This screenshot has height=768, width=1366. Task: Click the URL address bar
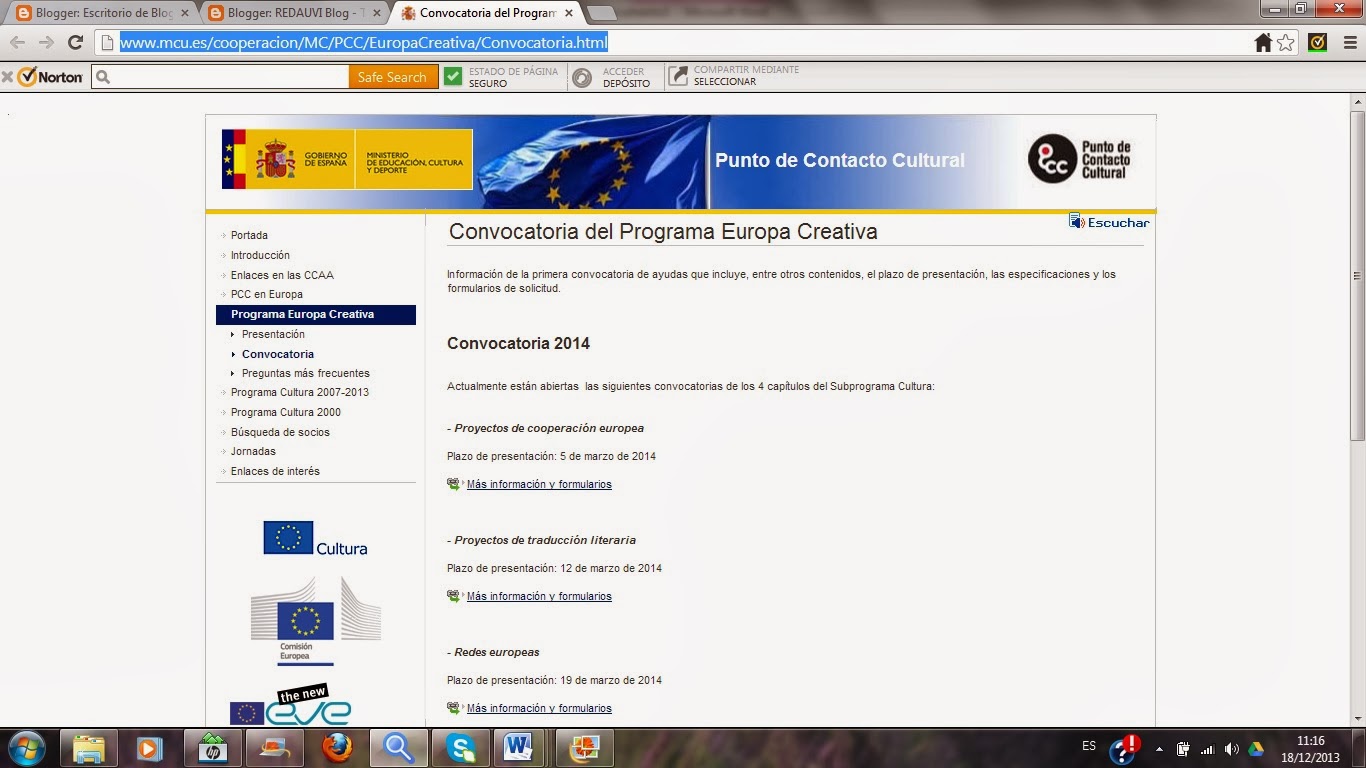tap(670, 42)
